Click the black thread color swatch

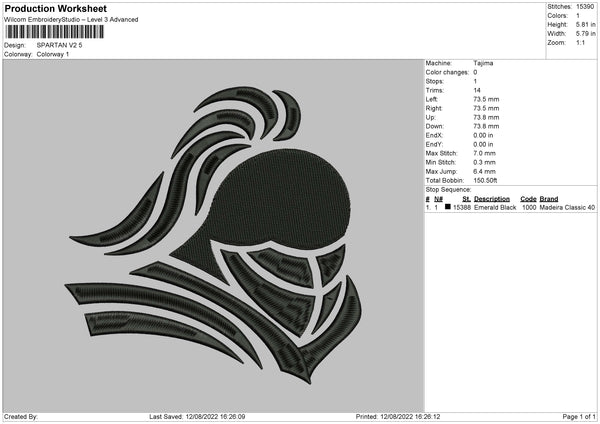pos(448,207)
